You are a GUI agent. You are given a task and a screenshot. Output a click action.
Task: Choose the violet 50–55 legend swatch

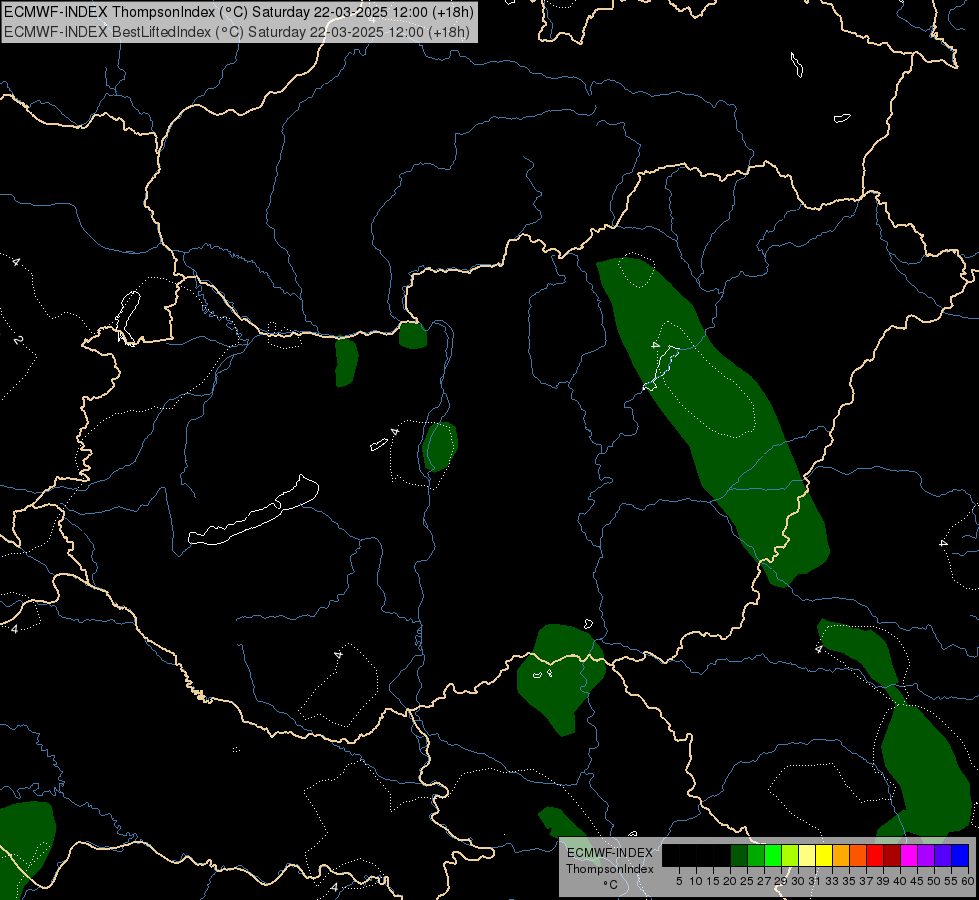point(943,855)
